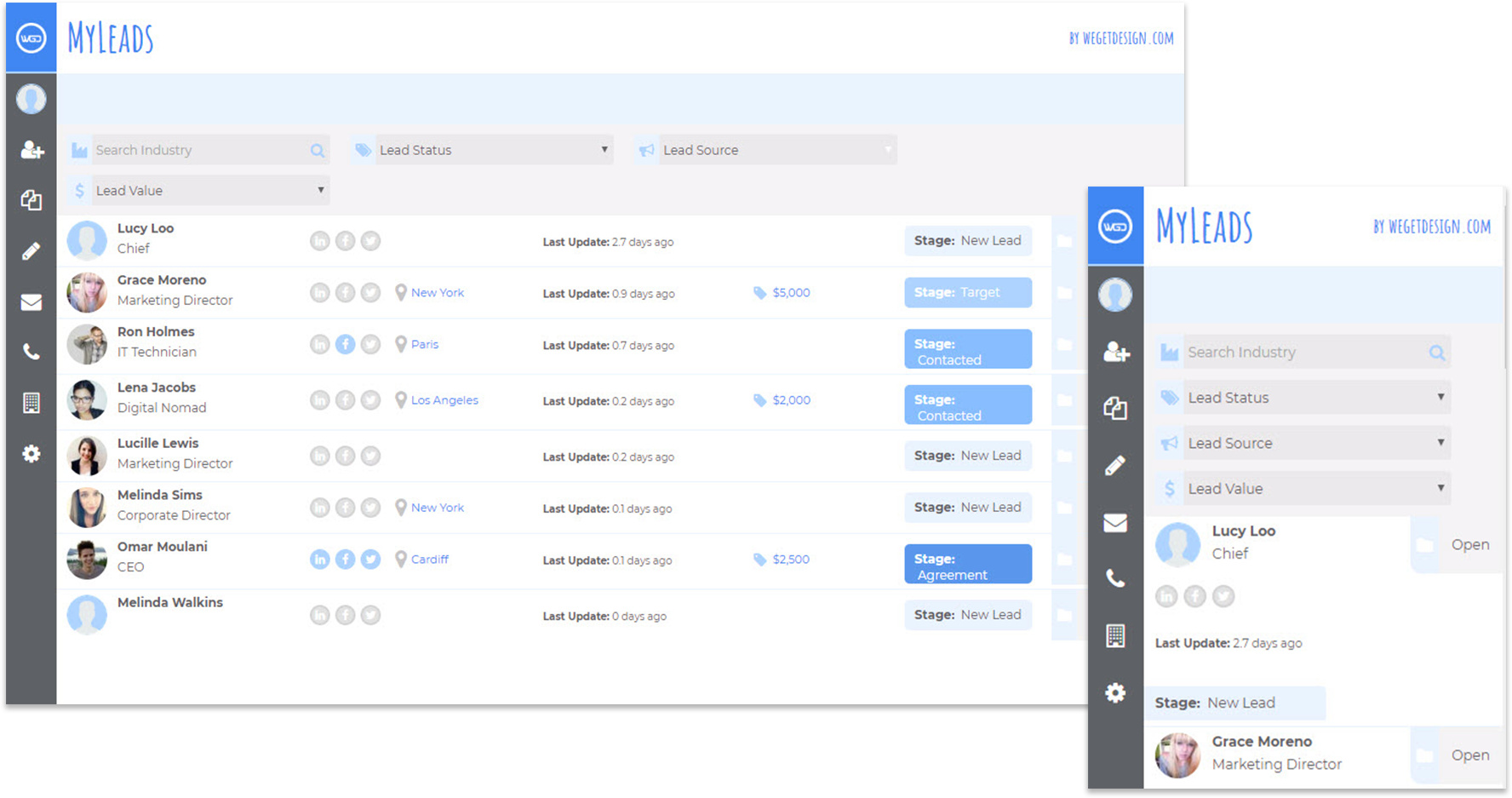Click Lucy Loo's Stage: New Lead in mobile view

(x=1234, y=703)
